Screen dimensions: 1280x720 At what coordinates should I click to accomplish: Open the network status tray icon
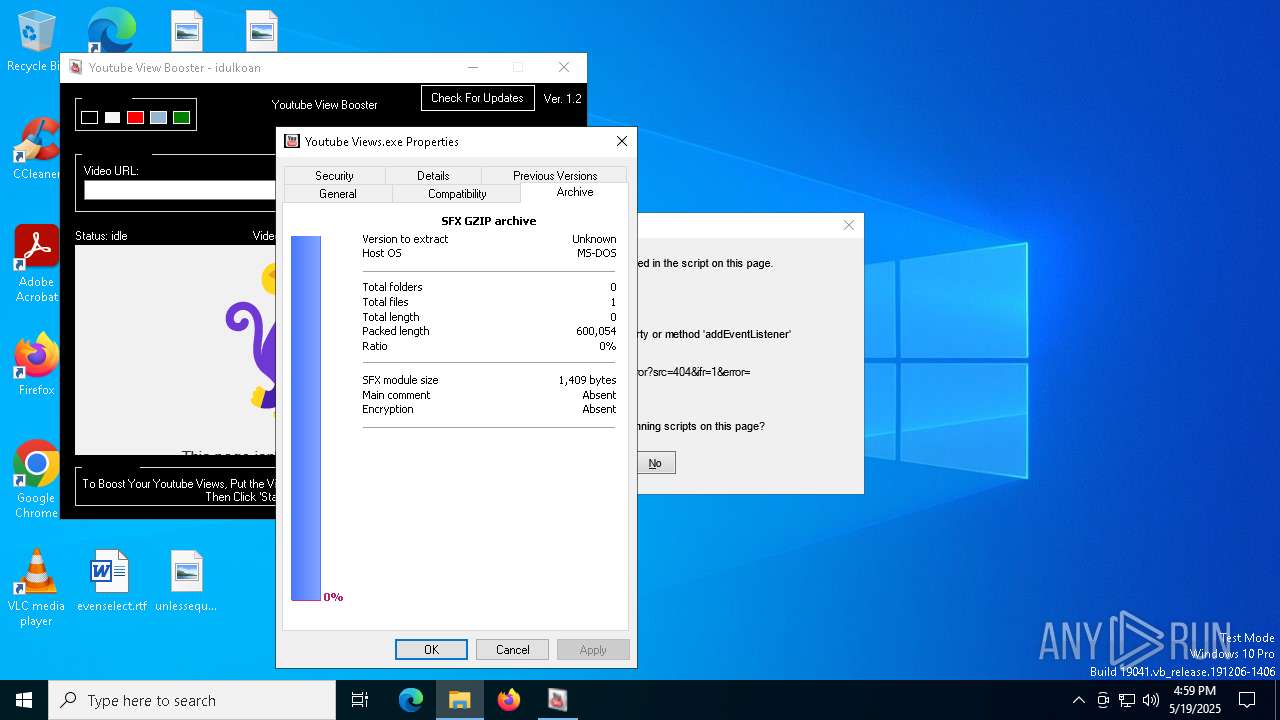pyautogui.click(x=1127, y=700)
